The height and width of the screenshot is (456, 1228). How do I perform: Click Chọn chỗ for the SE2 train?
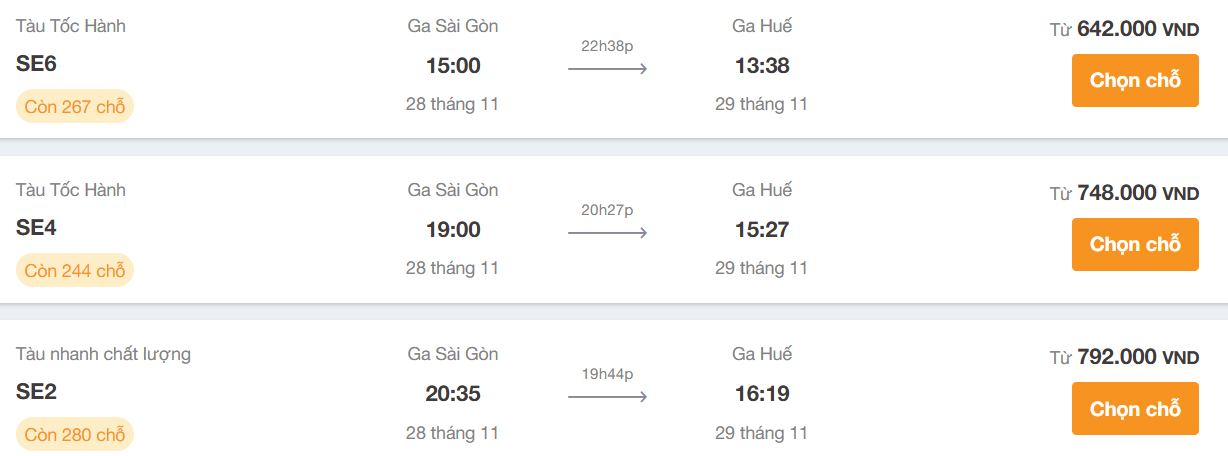point(1135,408)
